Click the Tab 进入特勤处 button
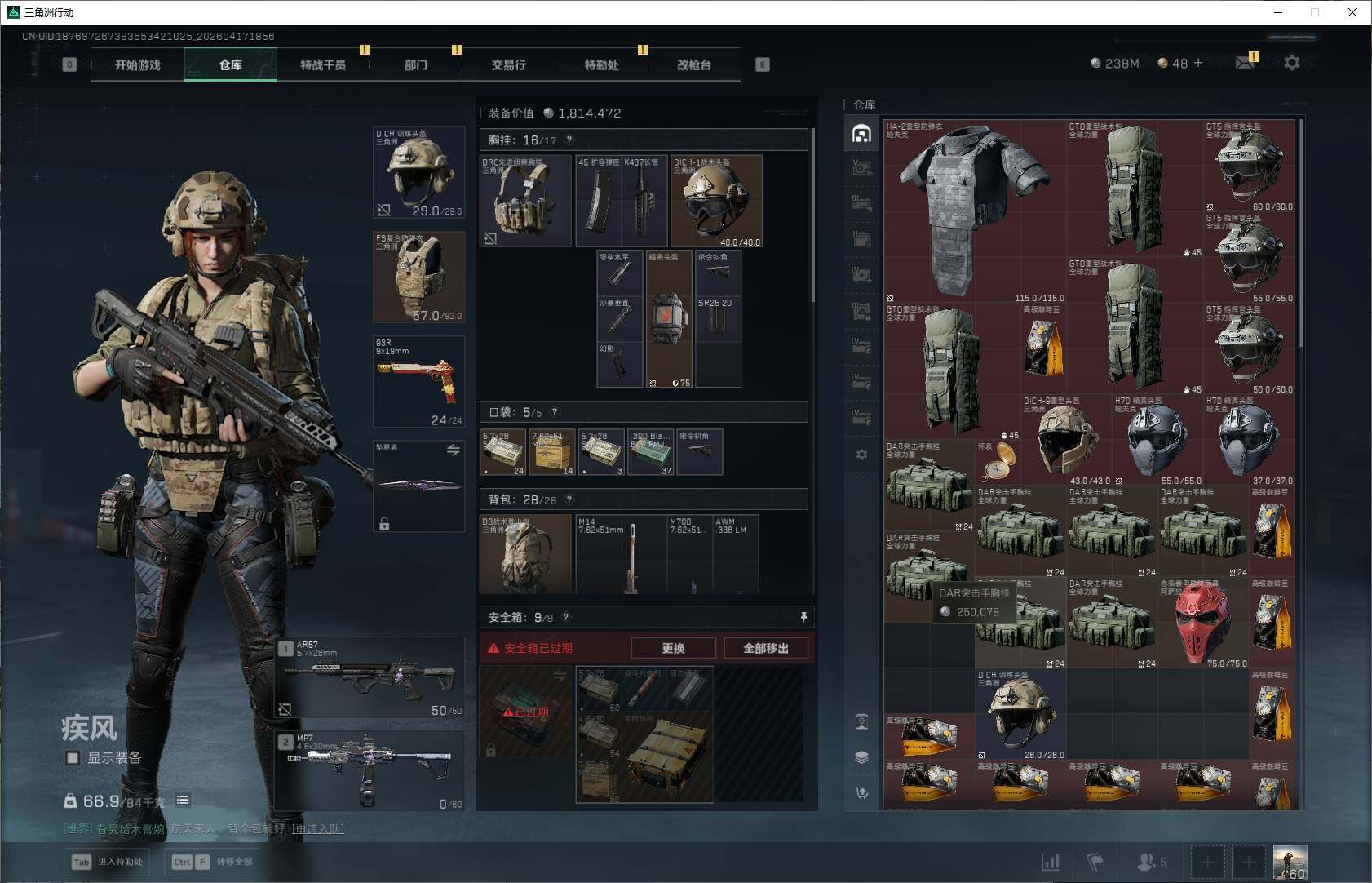The image size is (1372, 883). click(x=107, y=862)
